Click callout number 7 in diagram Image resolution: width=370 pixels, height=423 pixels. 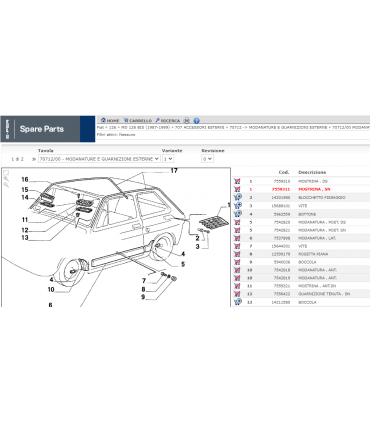point(144,281)
